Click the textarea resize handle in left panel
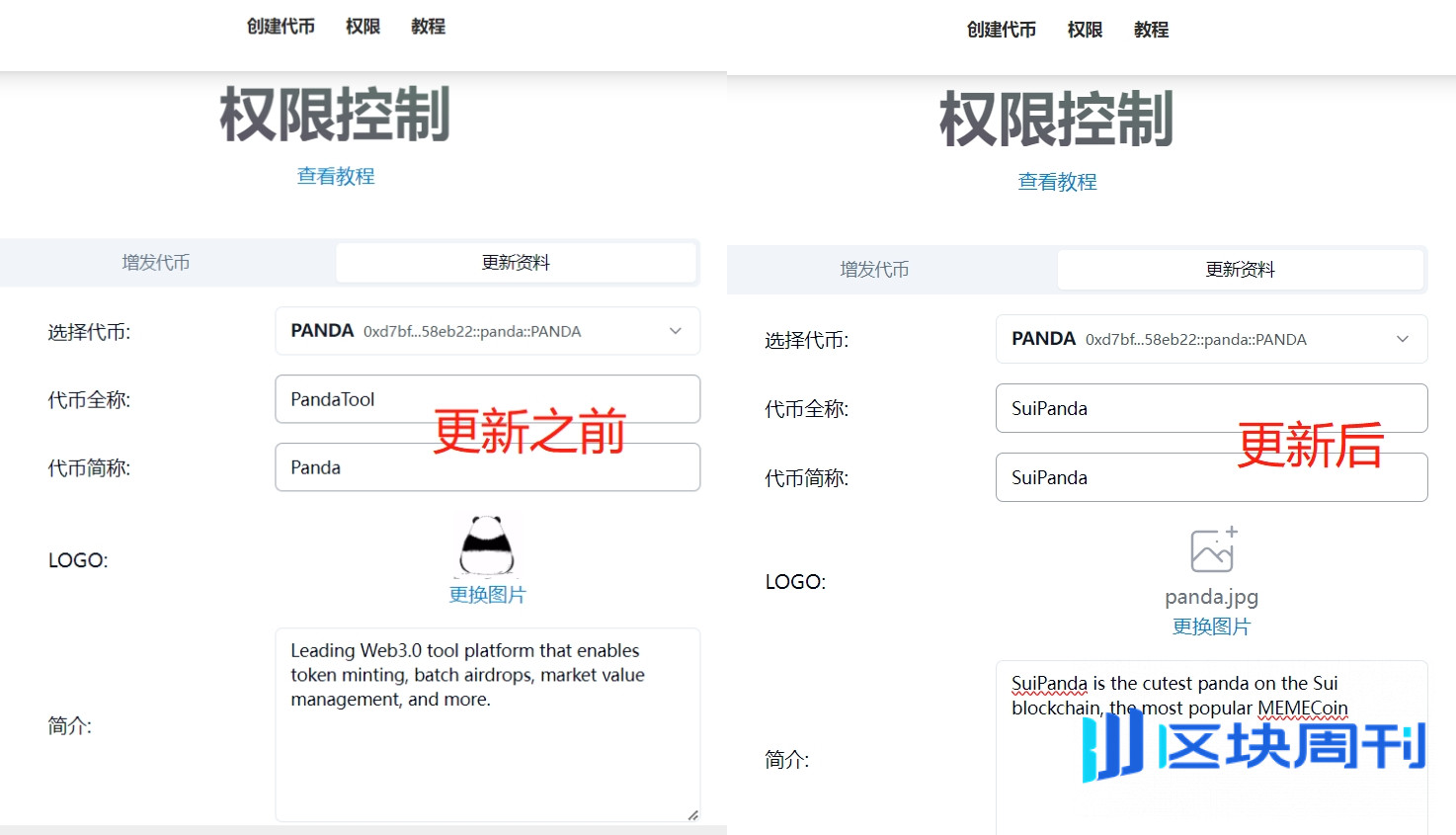Viewport: 1456px width, 835px height. (693, 815)
